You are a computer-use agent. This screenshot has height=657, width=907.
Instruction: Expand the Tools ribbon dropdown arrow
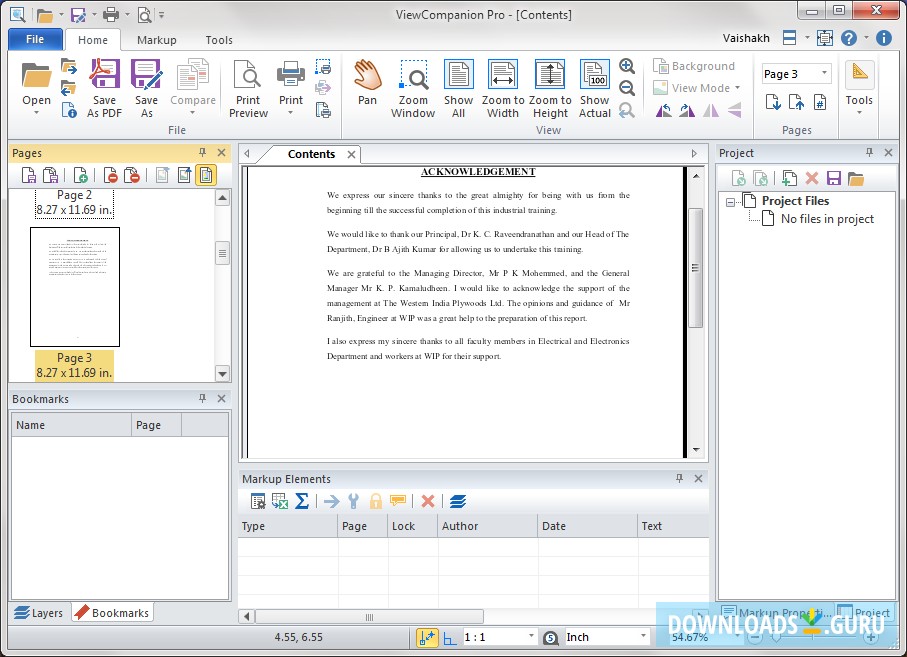pyautogui.click(x=859, y=113)
